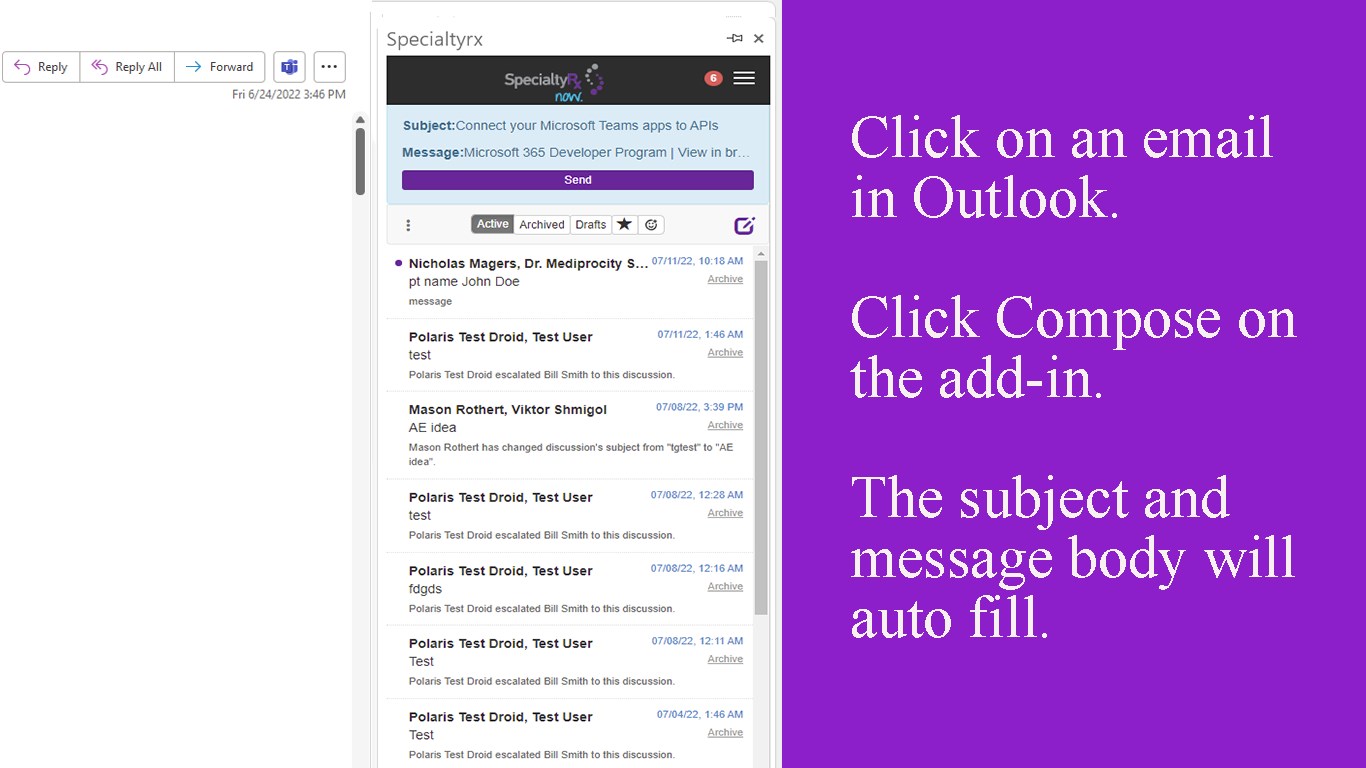Image resolution: width=1366 pixels, height=768 pixels.
Task: Open the Nicholas Magers, Dr. Mediprocity discussion
Action: (569, 282)
